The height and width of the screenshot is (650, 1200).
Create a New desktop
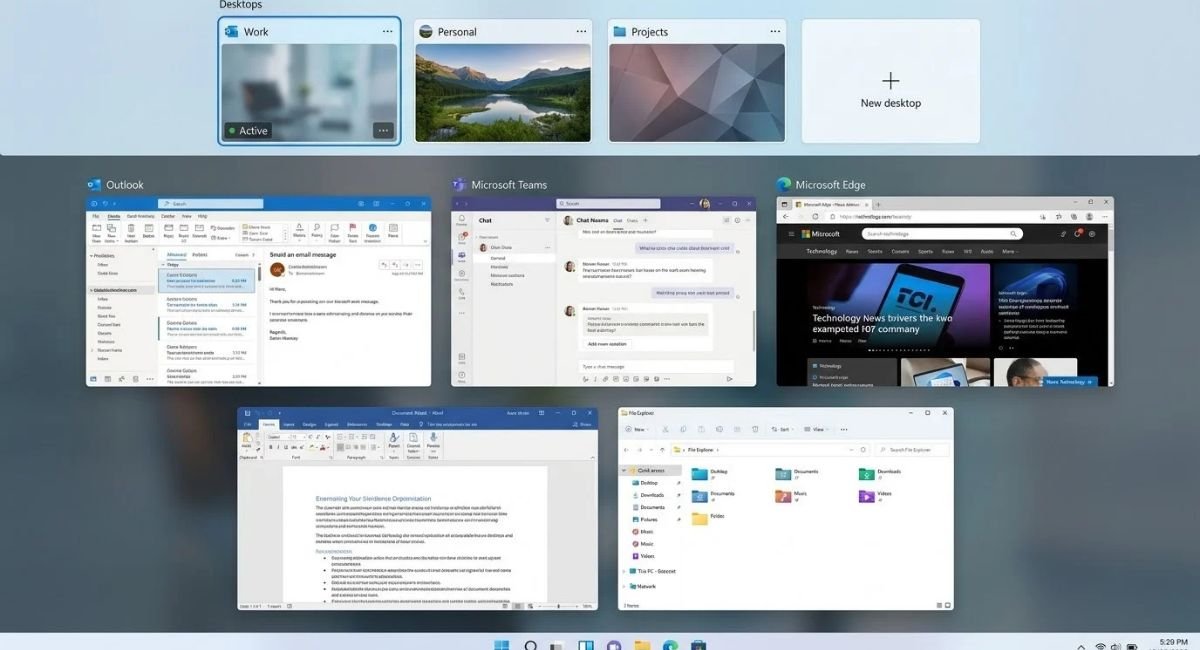891,81
